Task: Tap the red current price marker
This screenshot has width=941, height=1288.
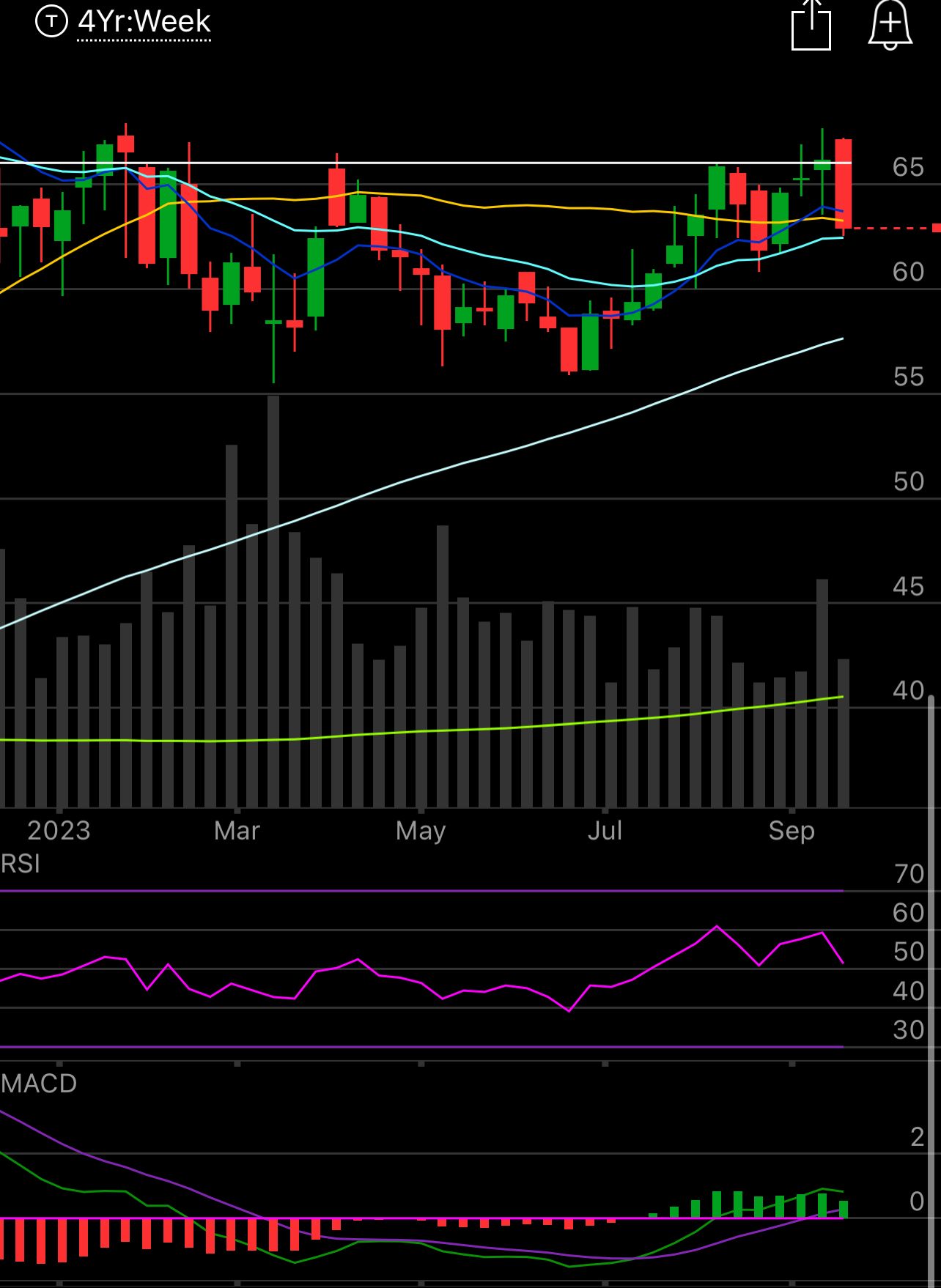Action: [936, 229]
